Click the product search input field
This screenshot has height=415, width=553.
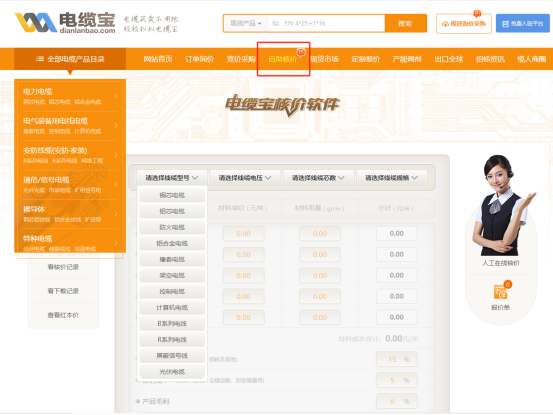click(x=326, y=23)
